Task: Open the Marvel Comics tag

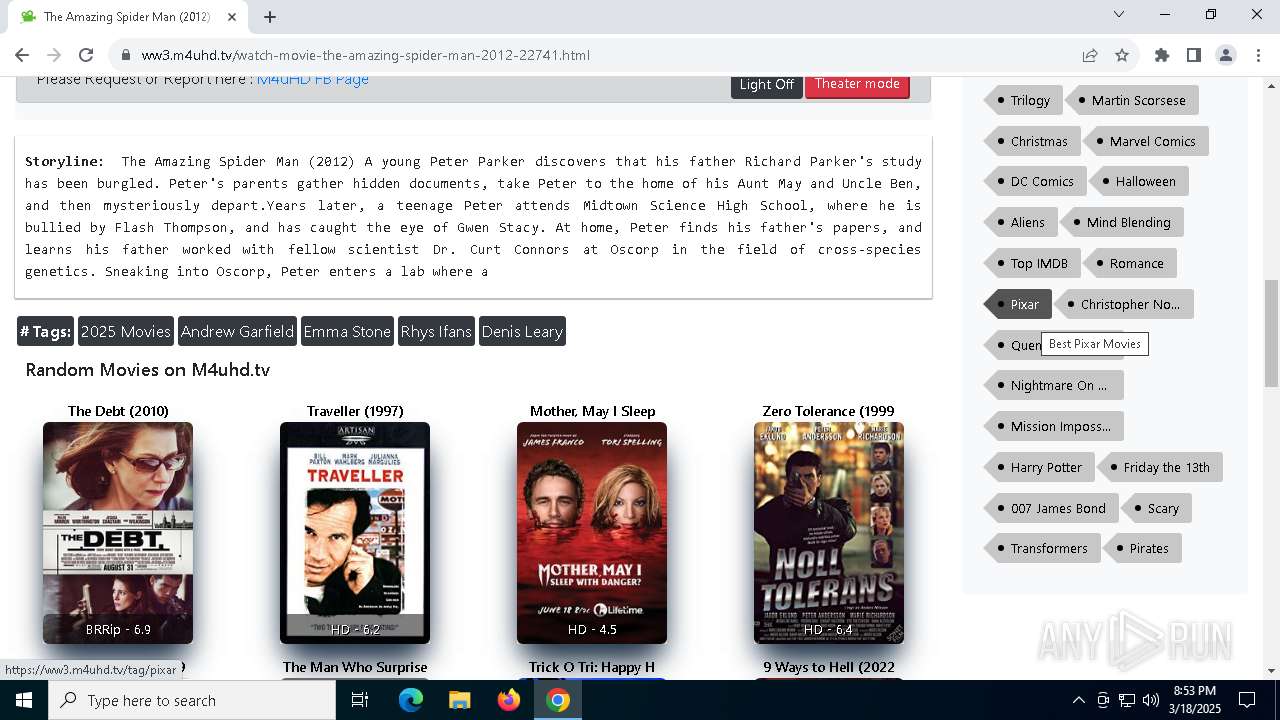Action: click(x=1146, y=141)
